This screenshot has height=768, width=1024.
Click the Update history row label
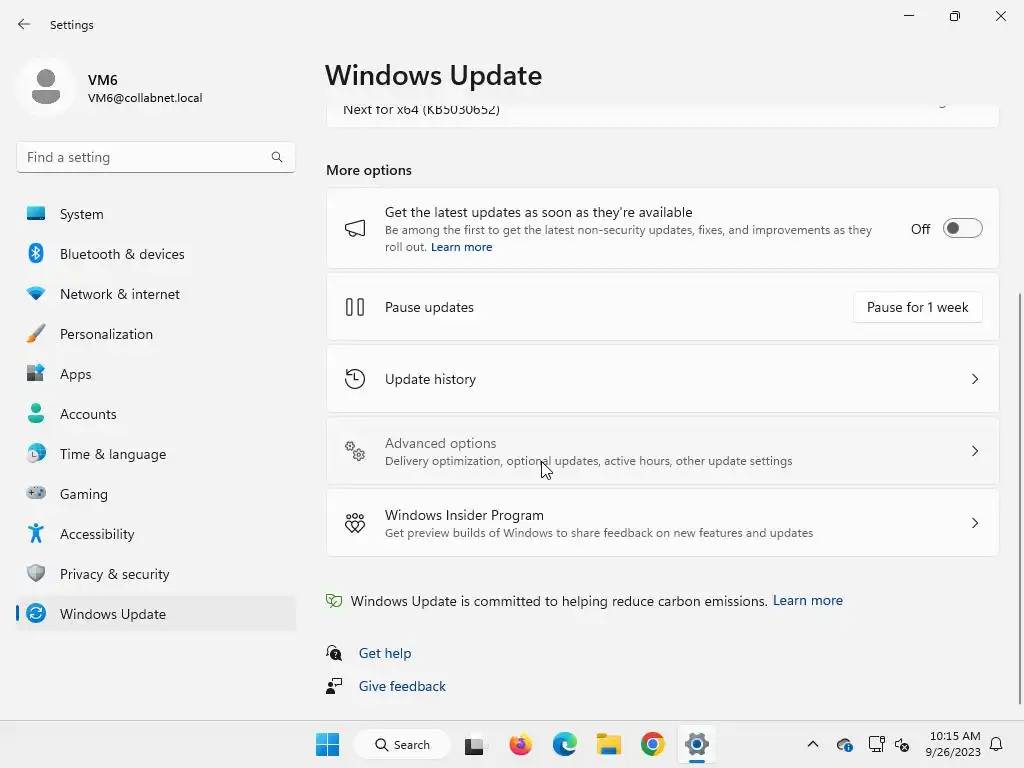(430, 379)
